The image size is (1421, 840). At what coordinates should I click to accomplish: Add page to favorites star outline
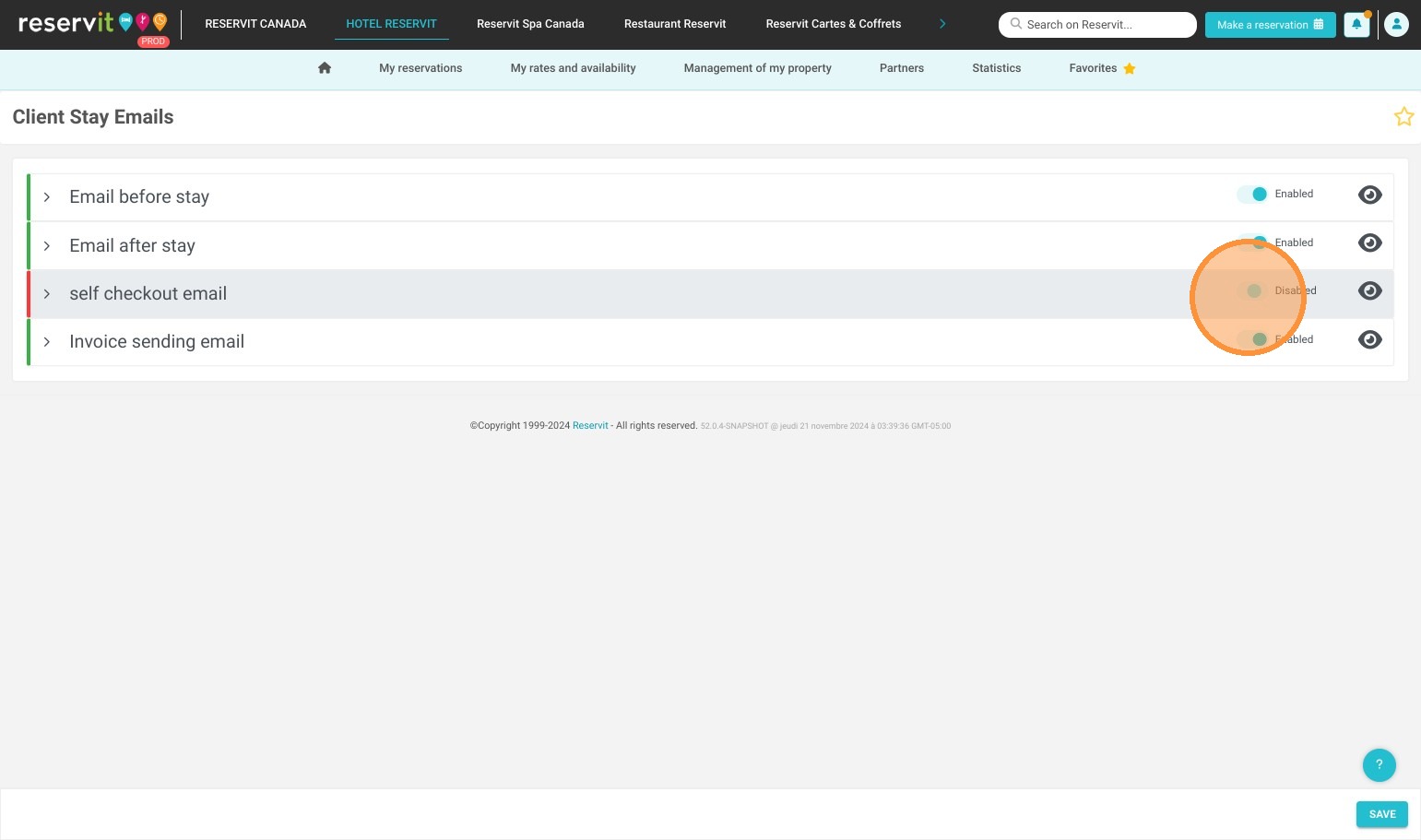(x=1403, y=116)
